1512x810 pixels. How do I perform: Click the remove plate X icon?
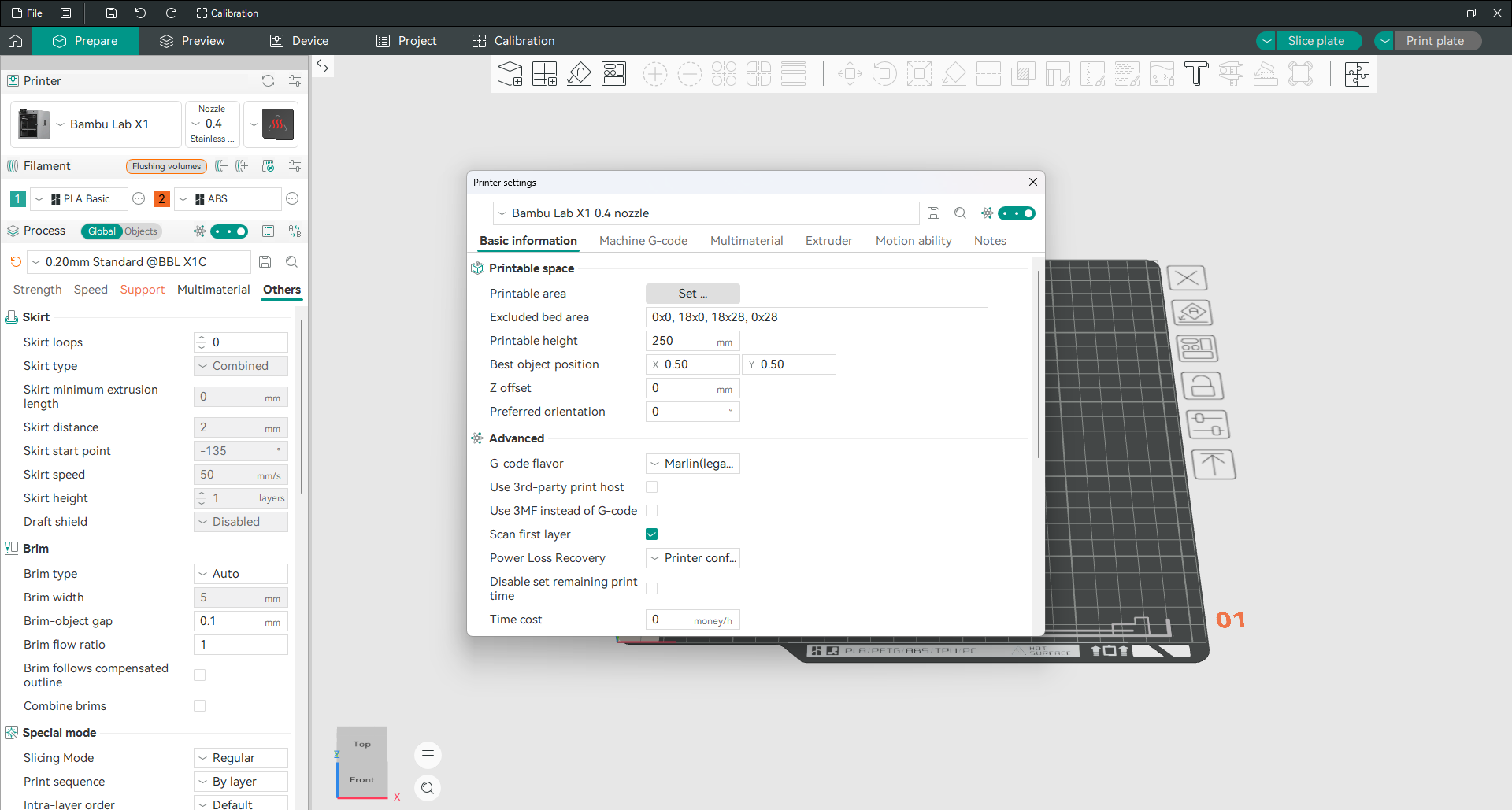click(1187, 278)
